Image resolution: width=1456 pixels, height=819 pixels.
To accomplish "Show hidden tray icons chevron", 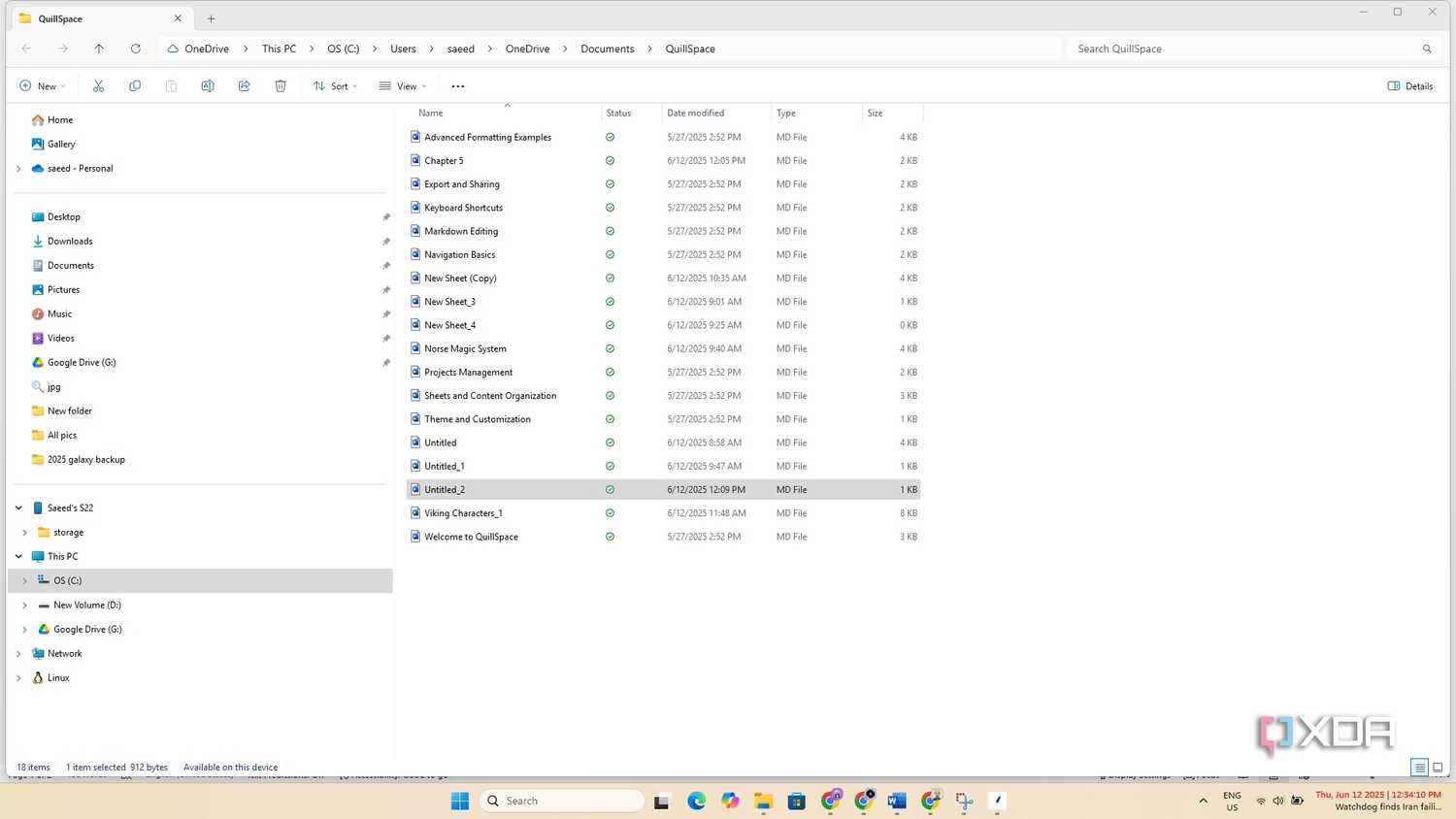I will coord(1204,801).
